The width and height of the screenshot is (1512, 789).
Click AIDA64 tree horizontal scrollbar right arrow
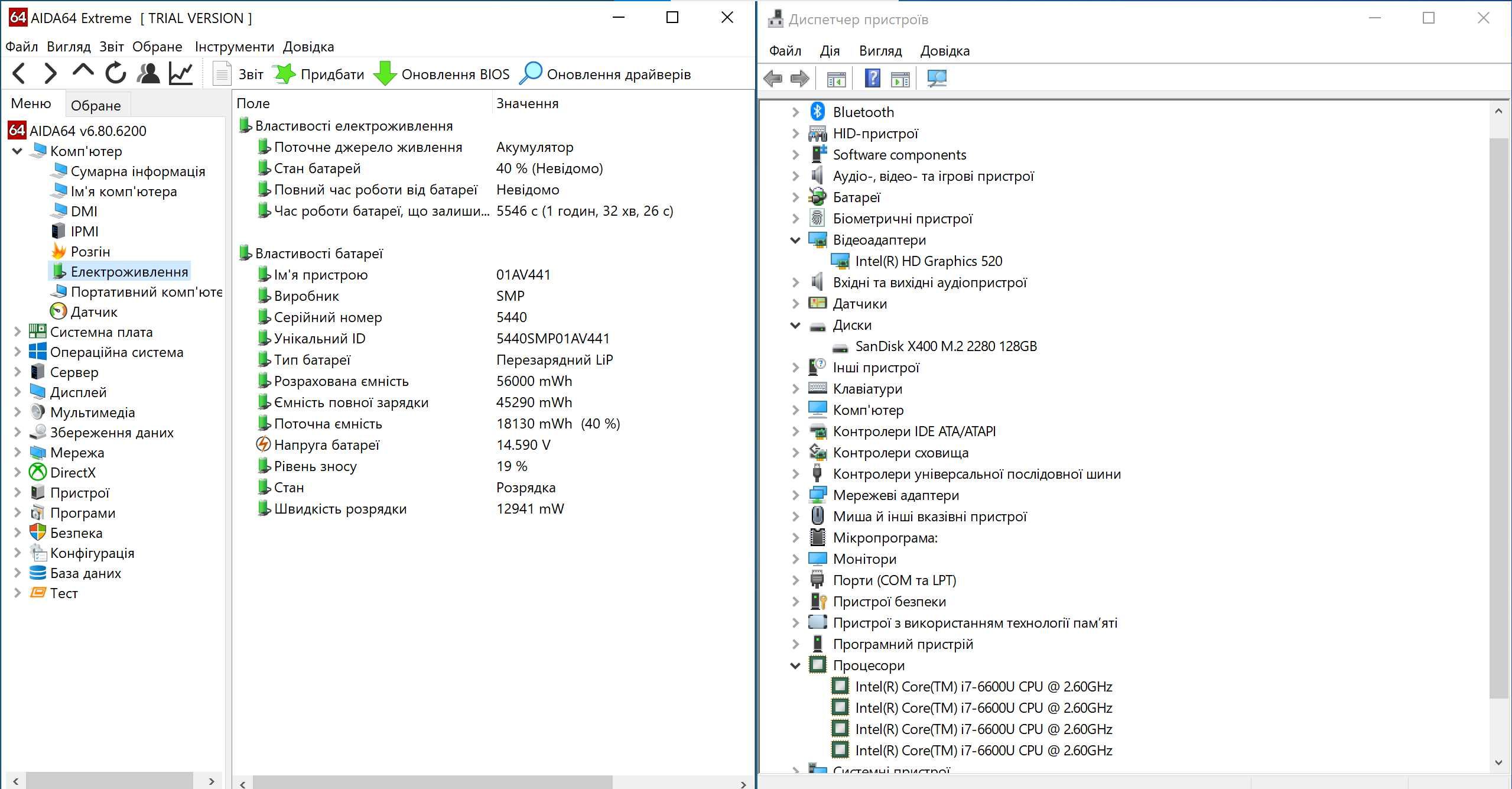click(x=212, y=781)
